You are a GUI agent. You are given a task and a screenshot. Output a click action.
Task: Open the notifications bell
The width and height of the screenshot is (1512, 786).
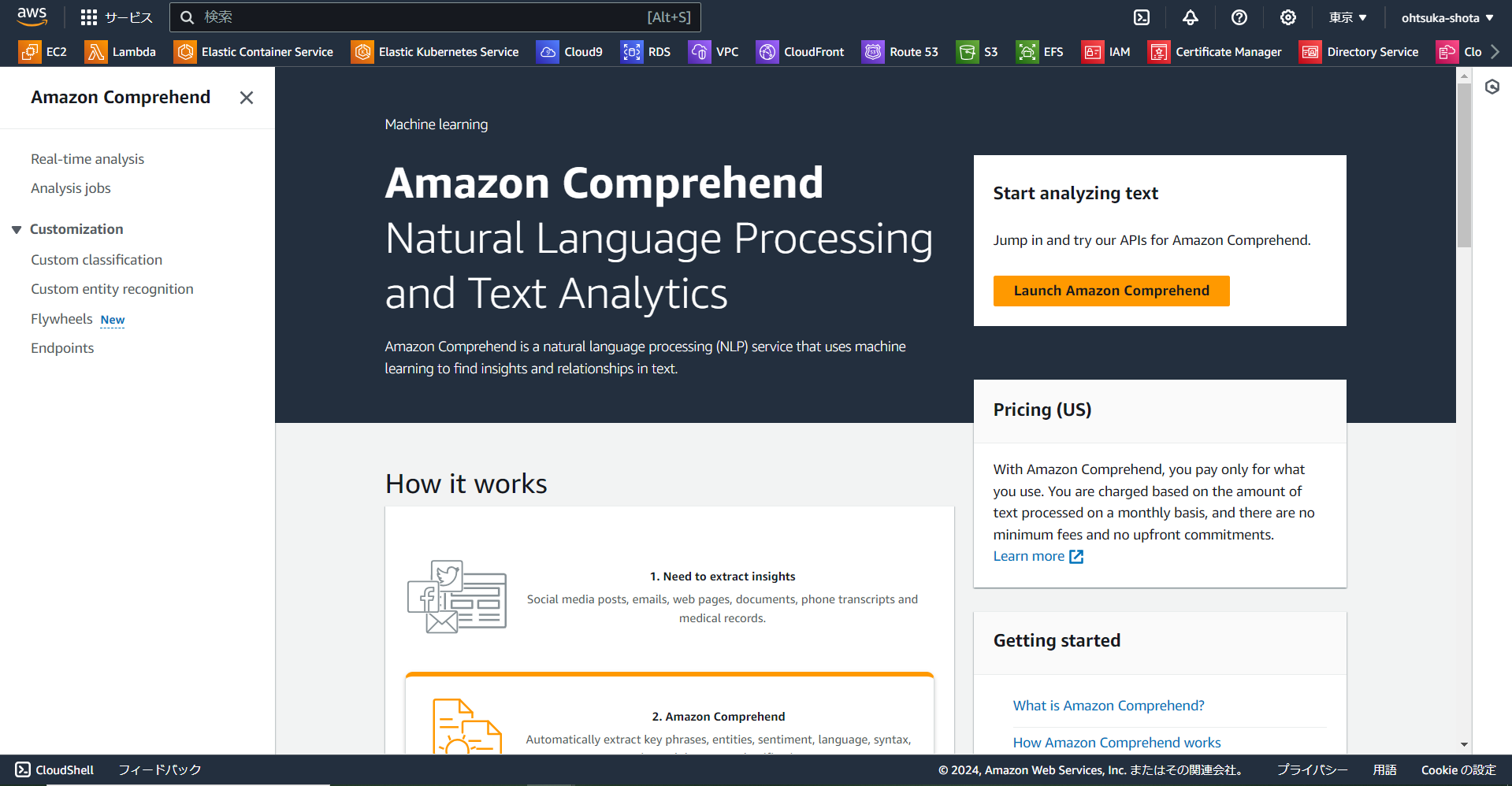click(1191, 17)
